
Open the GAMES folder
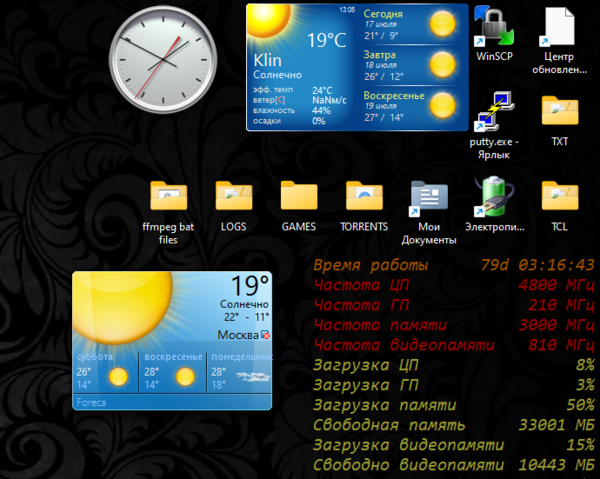pos(299,206)
